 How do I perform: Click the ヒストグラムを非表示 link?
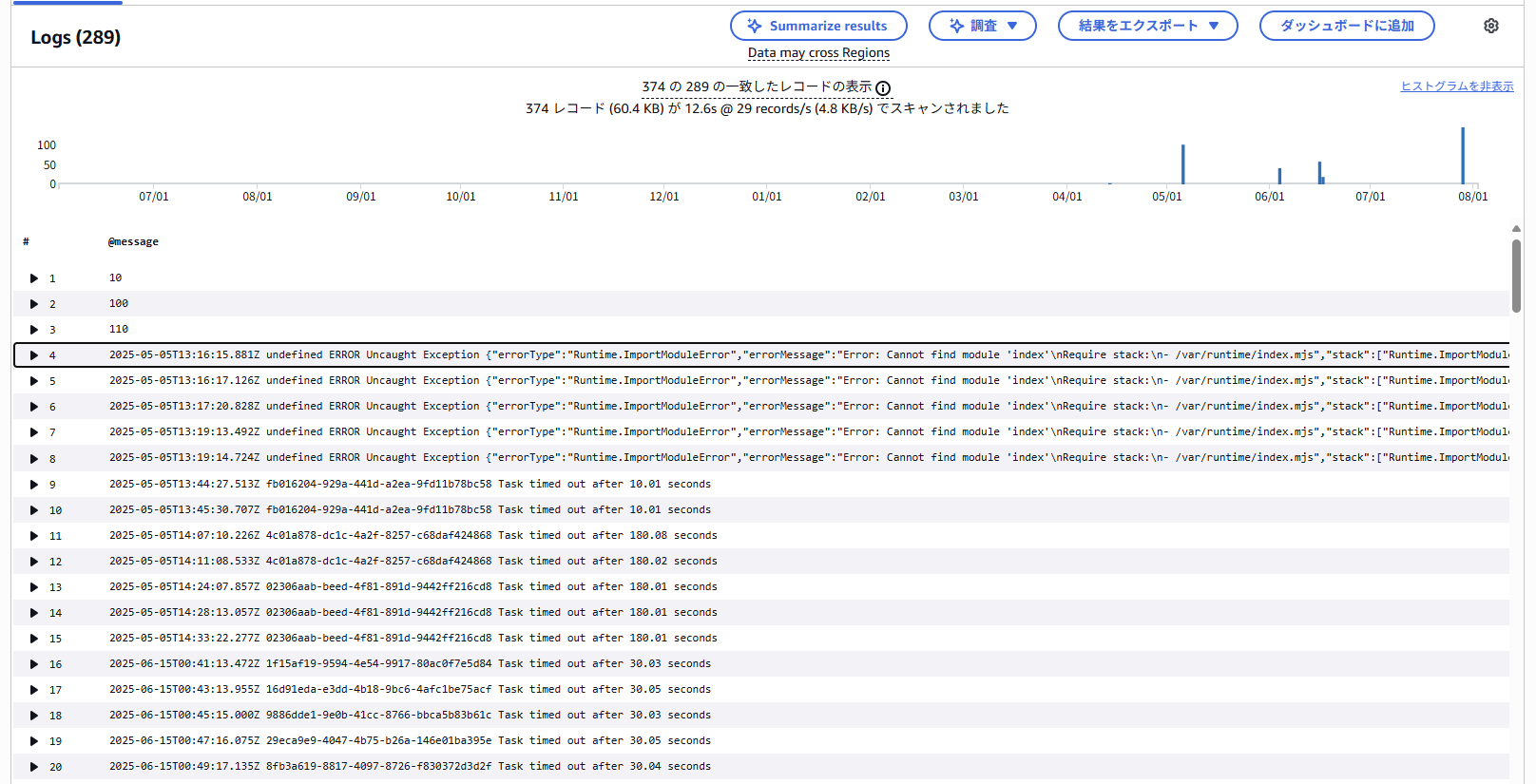[x=1457, y=86]
